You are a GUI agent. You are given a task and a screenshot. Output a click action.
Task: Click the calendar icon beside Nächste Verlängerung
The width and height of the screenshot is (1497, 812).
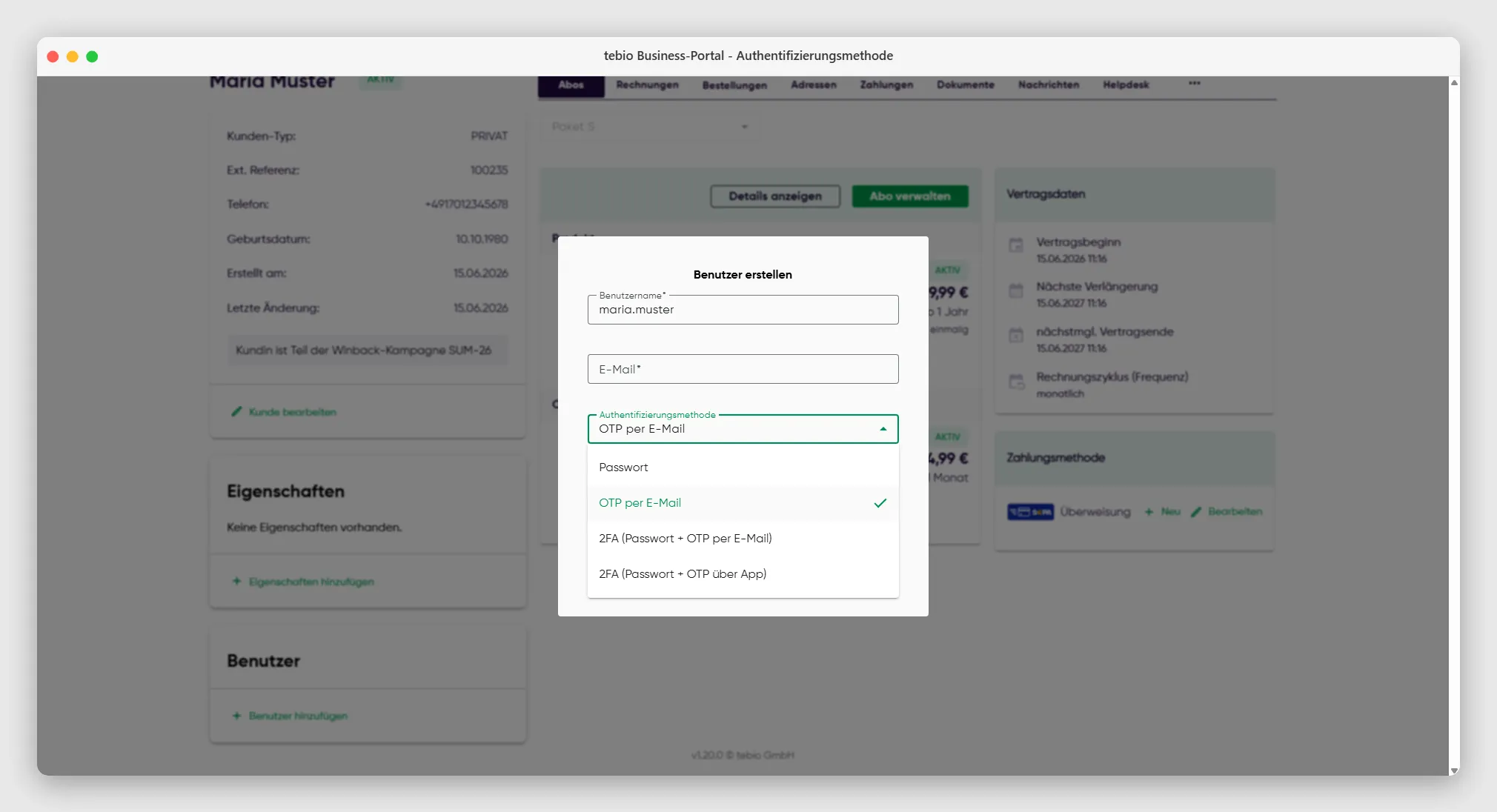click(x=1016, y=290)
